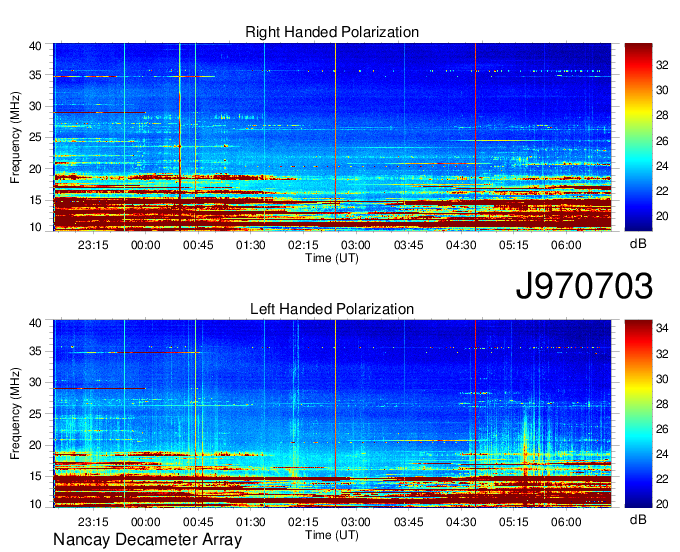
Task: Click the "Right Handed Polarization" plot title
Action: pyautogui.click(x=332, y=32)
